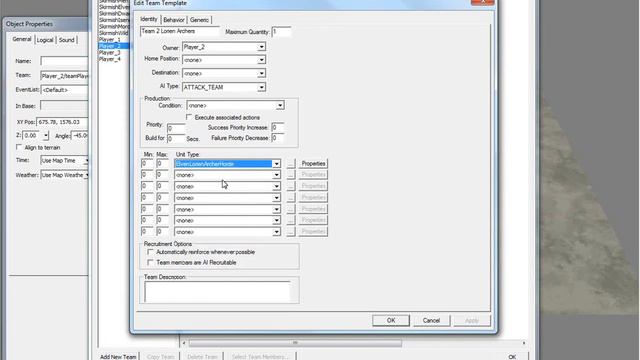Click OK button in the teams window

click(512, 357)
